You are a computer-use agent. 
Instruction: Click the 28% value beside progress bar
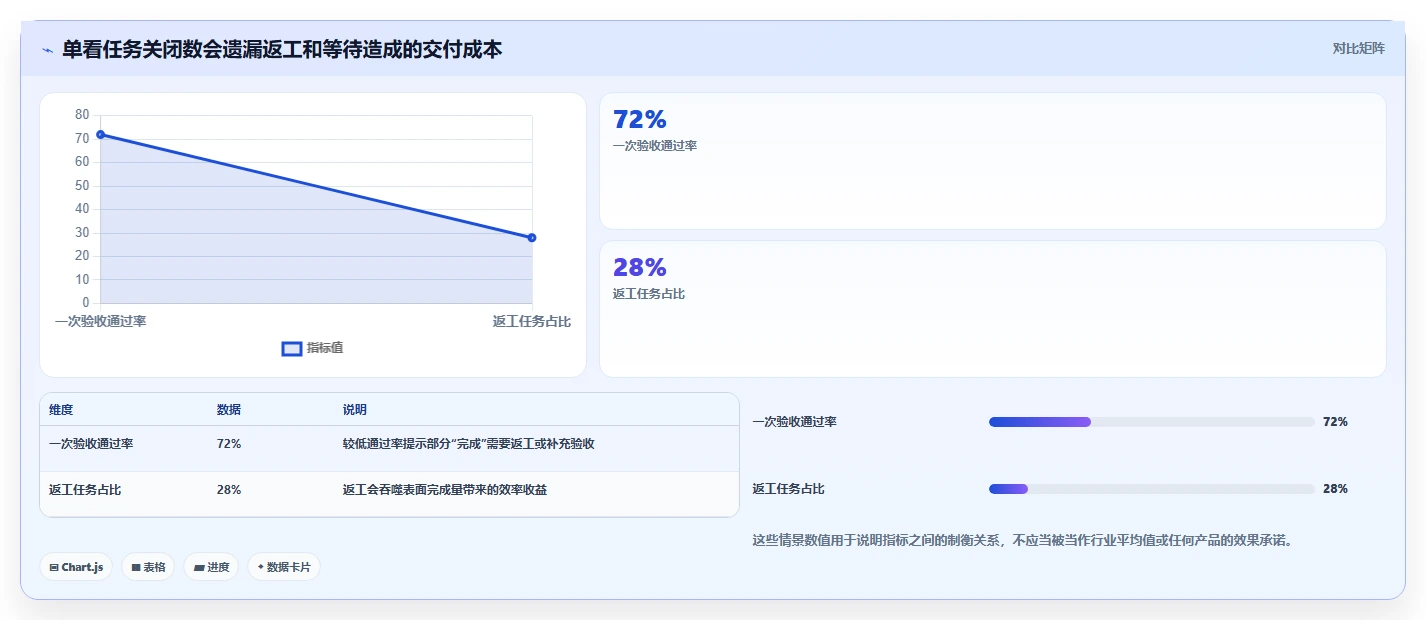1335,489
